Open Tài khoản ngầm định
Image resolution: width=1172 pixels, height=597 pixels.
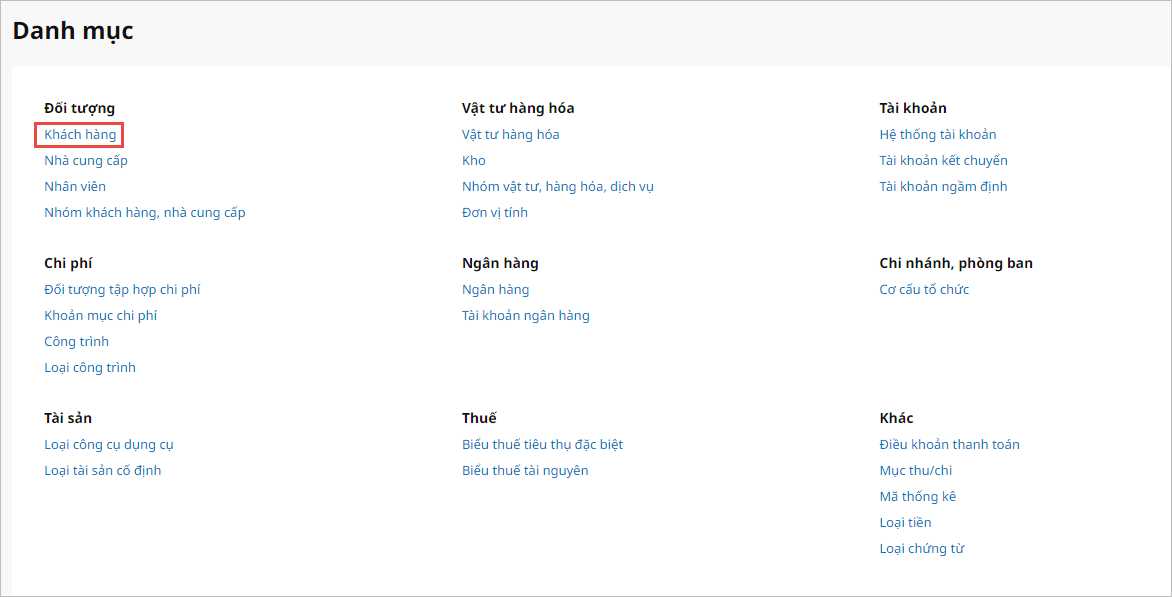(943, 186)
